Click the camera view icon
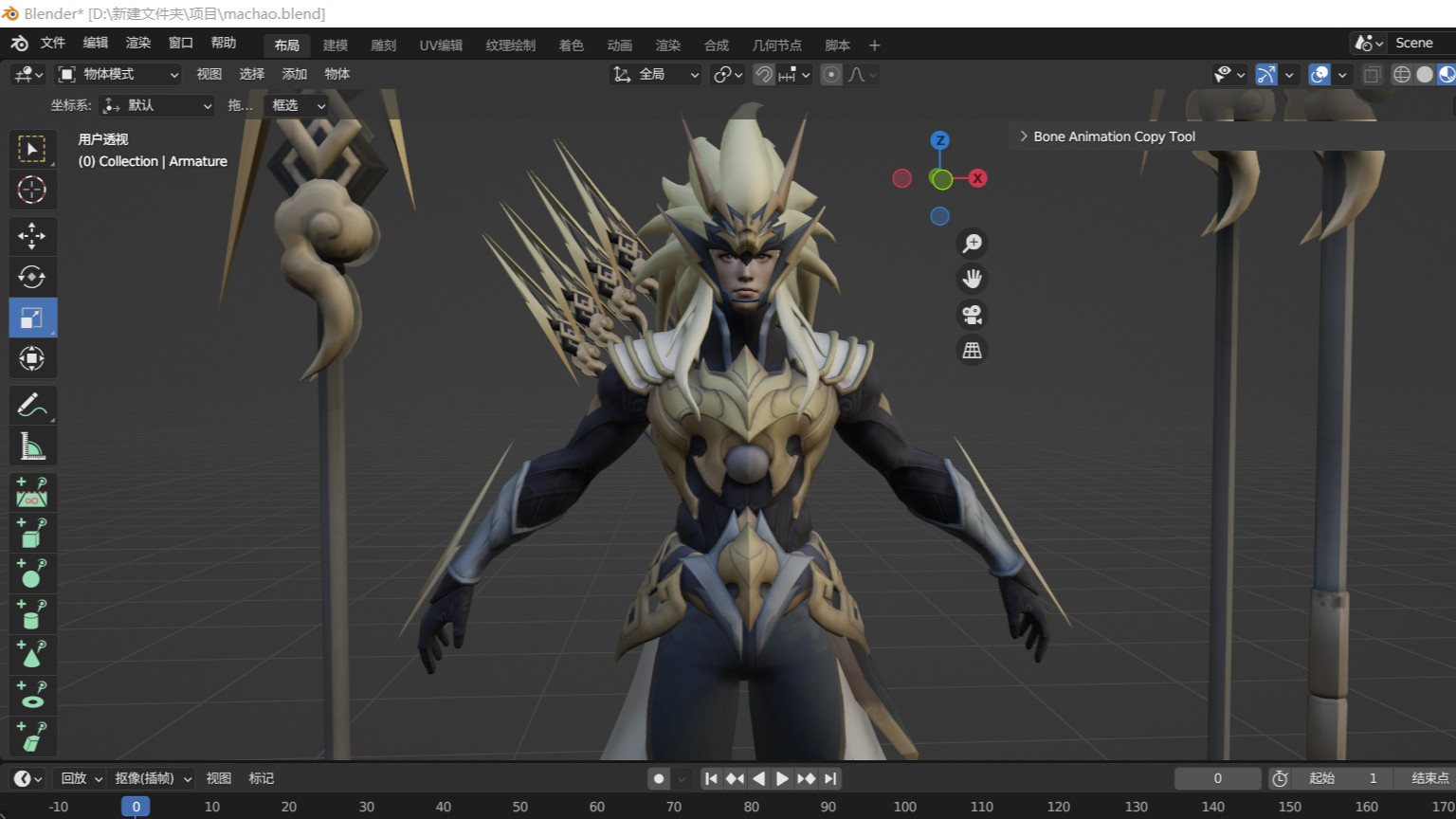Image resolution: width=1456 pixels, height=819 pixels. point(972,315)
